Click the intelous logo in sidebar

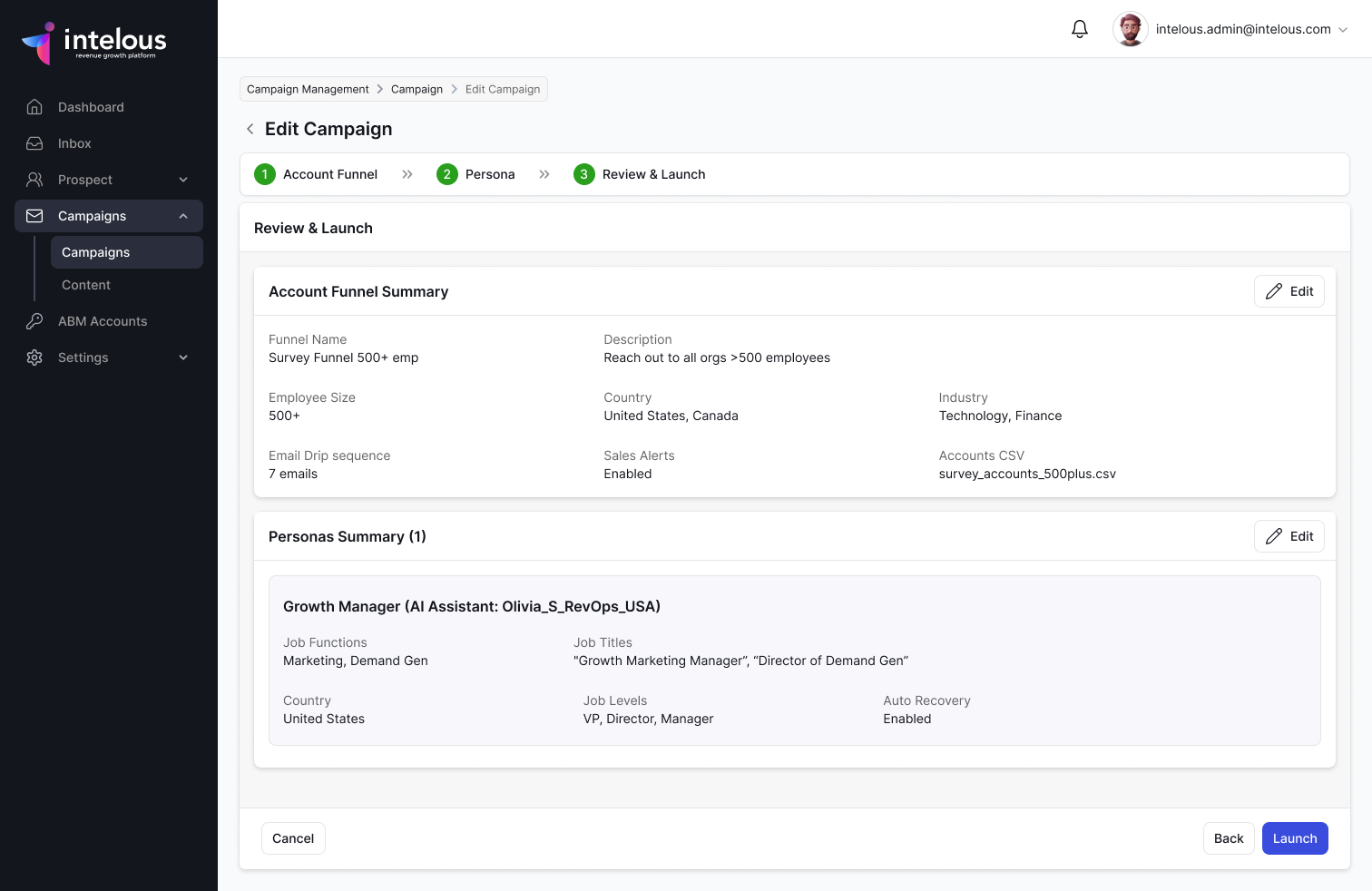(x=94, y=43)
